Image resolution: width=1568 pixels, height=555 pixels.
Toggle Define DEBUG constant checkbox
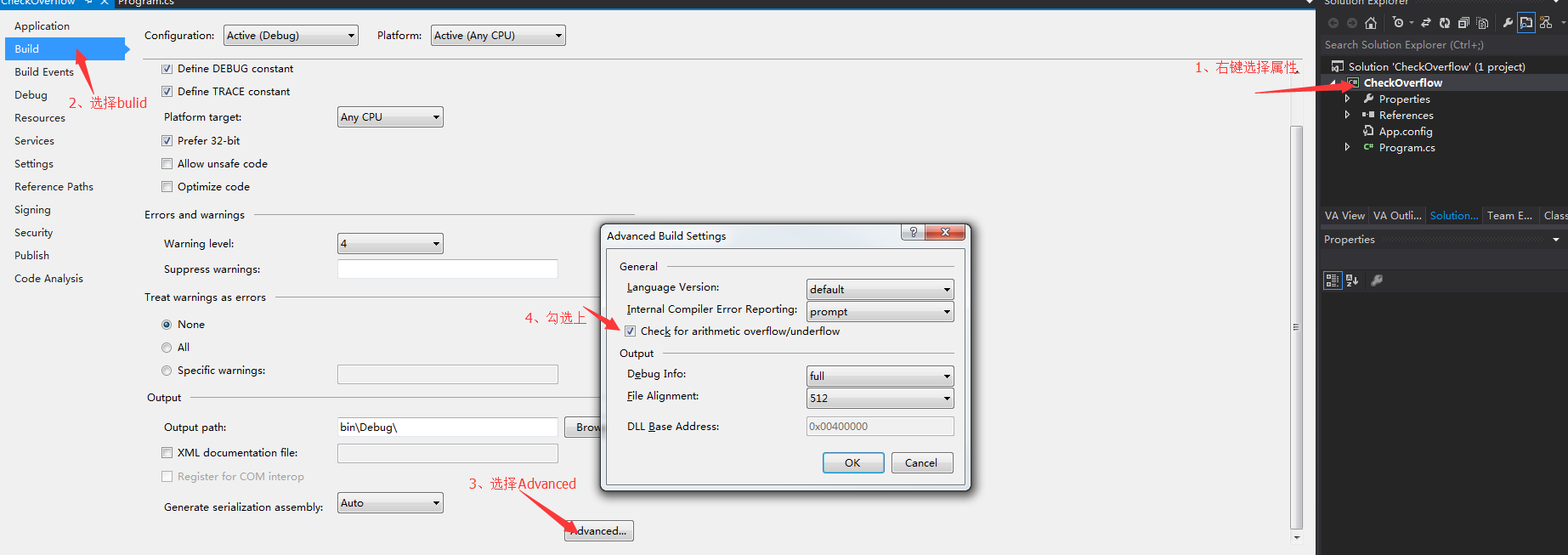167,69
